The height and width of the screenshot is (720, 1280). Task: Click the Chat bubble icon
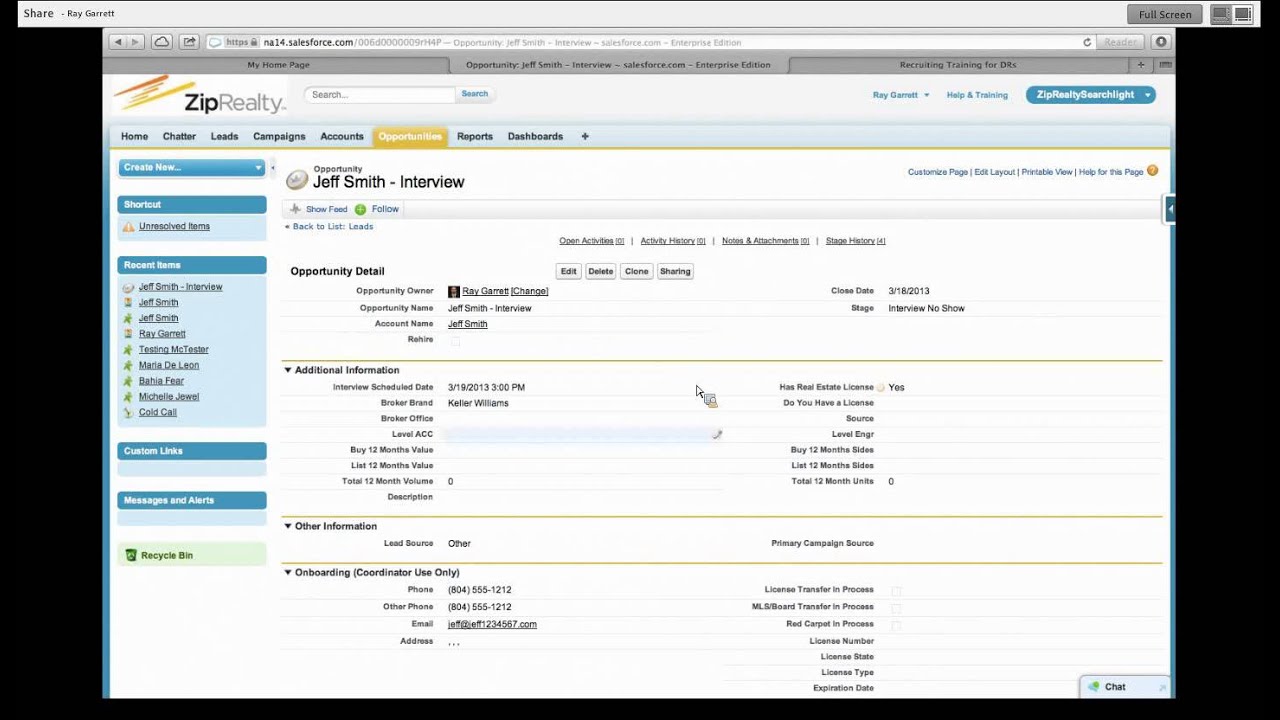[1094, 687]
